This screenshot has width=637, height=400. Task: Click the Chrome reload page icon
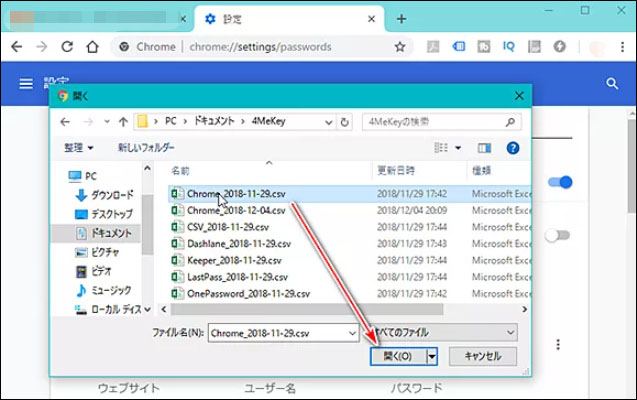pyautogui.click(x=67, y=47)
